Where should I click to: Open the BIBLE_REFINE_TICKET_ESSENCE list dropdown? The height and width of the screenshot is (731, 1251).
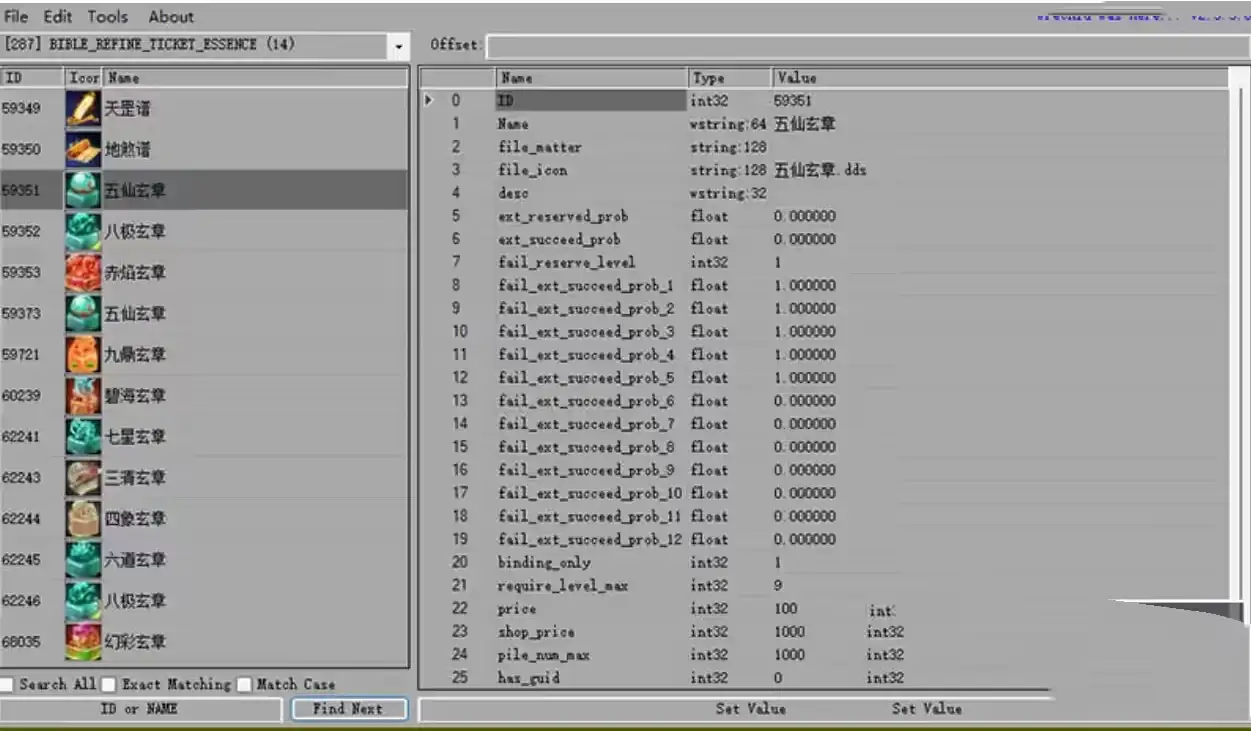tap(400, 46)
